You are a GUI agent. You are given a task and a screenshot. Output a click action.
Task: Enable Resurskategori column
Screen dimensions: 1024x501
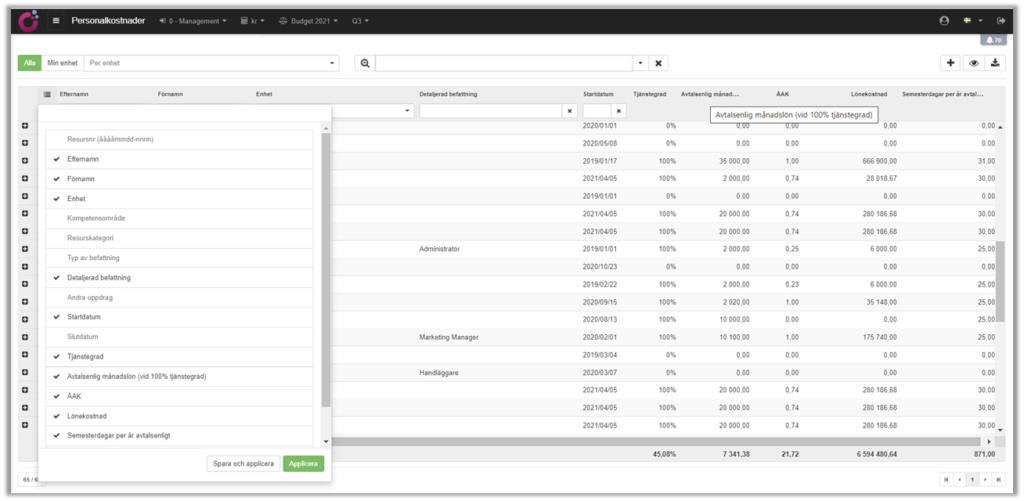(179, 238)
